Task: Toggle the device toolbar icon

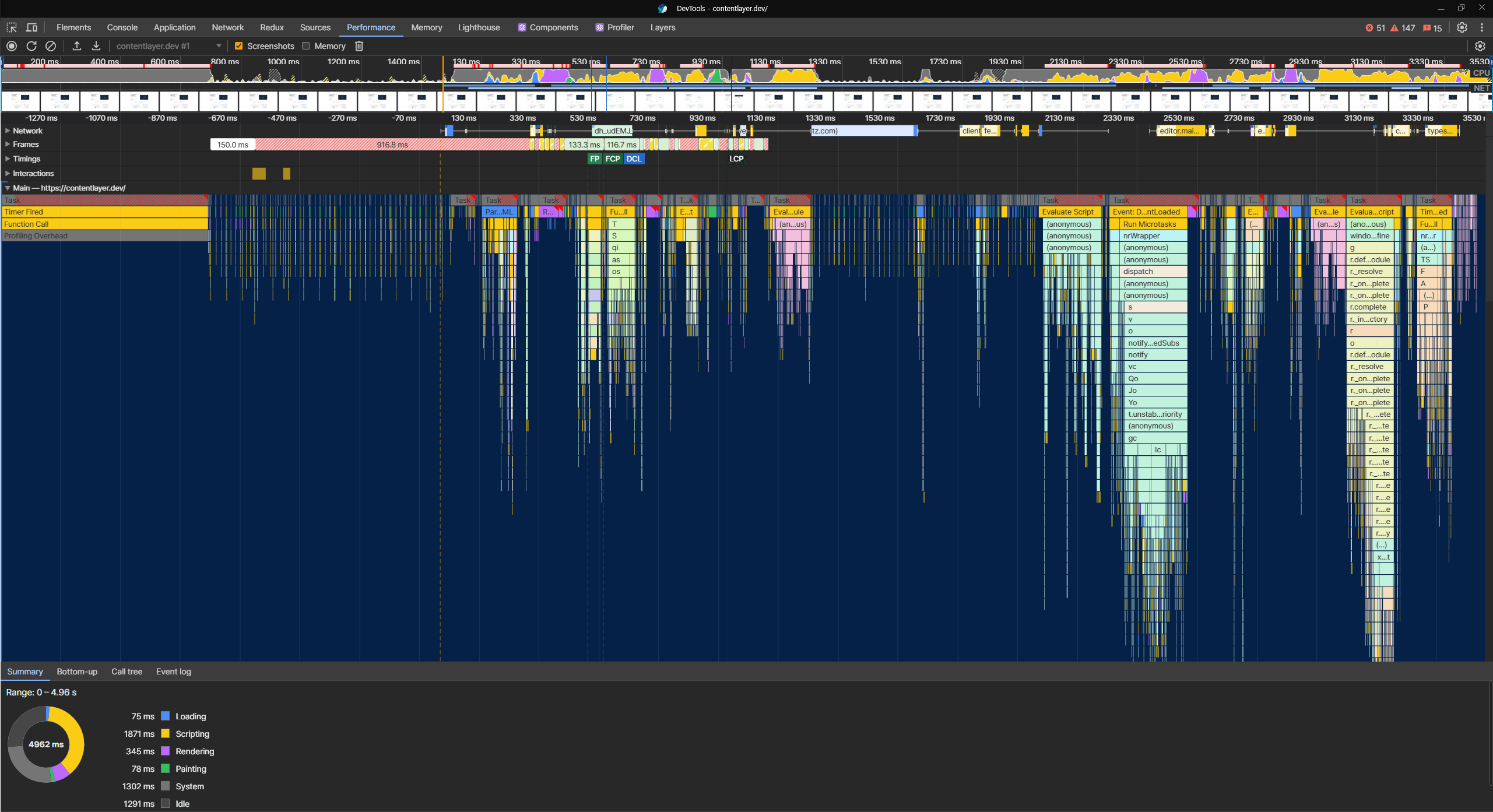Action: pyautogui.click(x=32, y=27)
